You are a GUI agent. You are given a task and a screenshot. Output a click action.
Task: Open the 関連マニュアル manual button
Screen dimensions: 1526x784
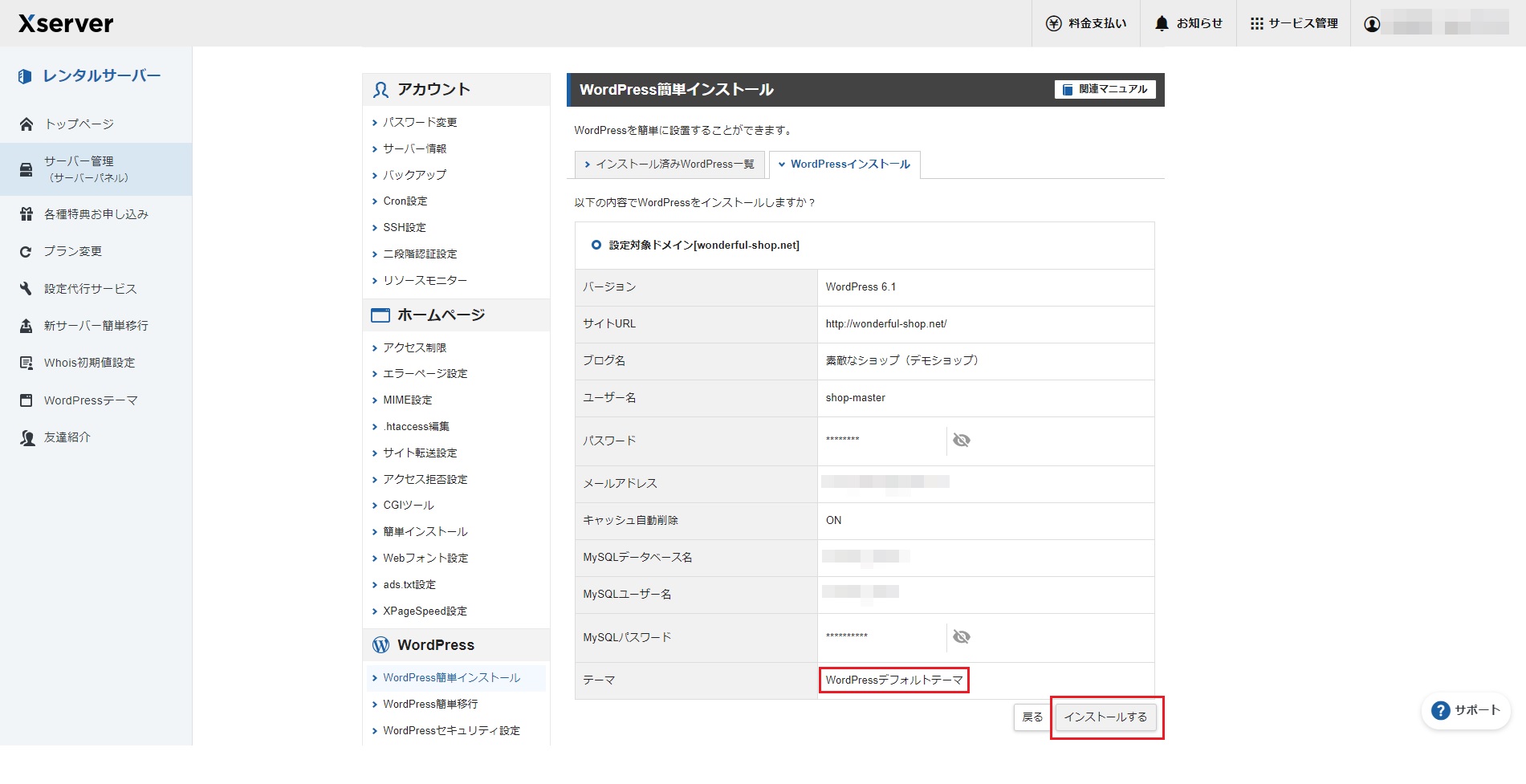[x=1105, y=89]
